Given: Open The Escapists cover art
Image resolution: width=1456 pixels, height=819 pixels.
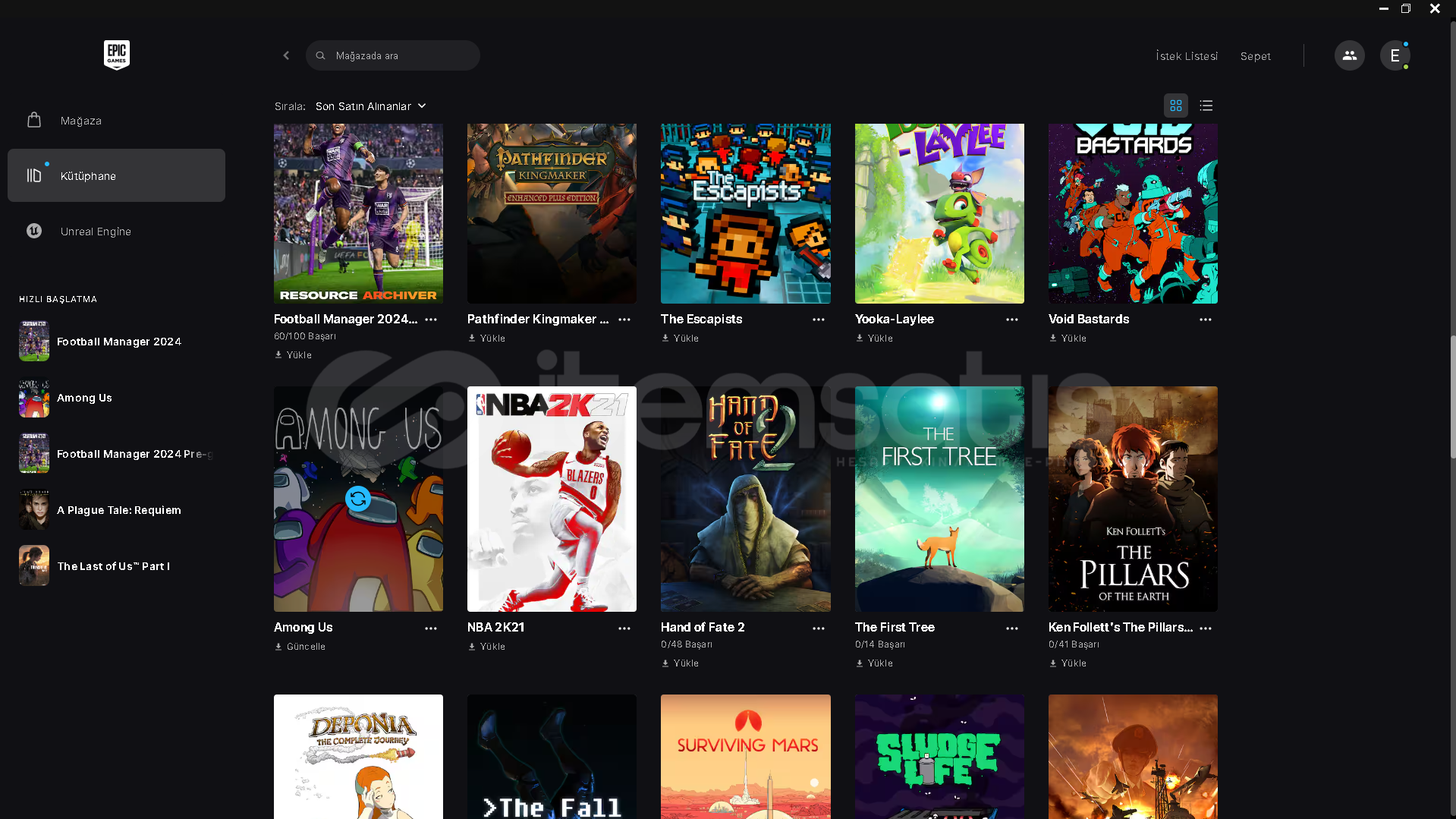Looking at the screenshot, I should coord(746,213).
